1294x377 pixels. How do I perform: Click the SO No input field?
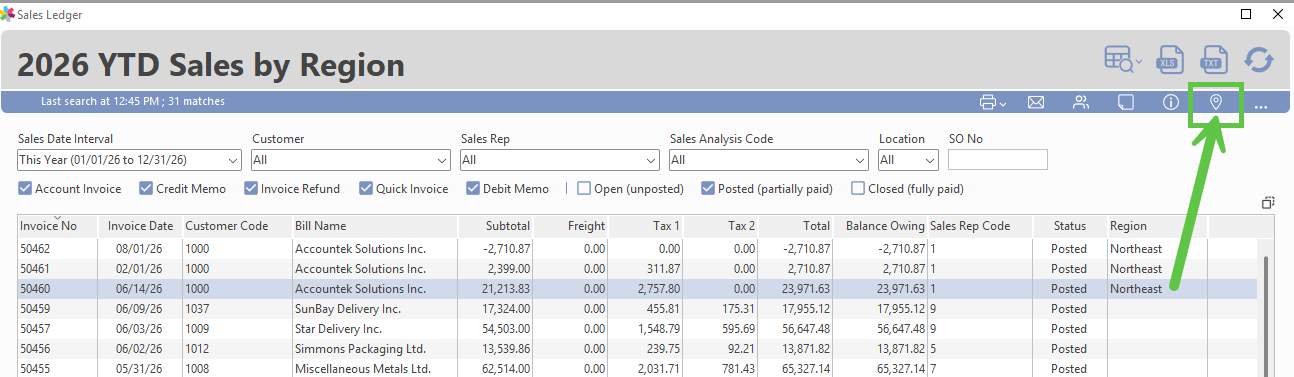[x=997, y=160]
